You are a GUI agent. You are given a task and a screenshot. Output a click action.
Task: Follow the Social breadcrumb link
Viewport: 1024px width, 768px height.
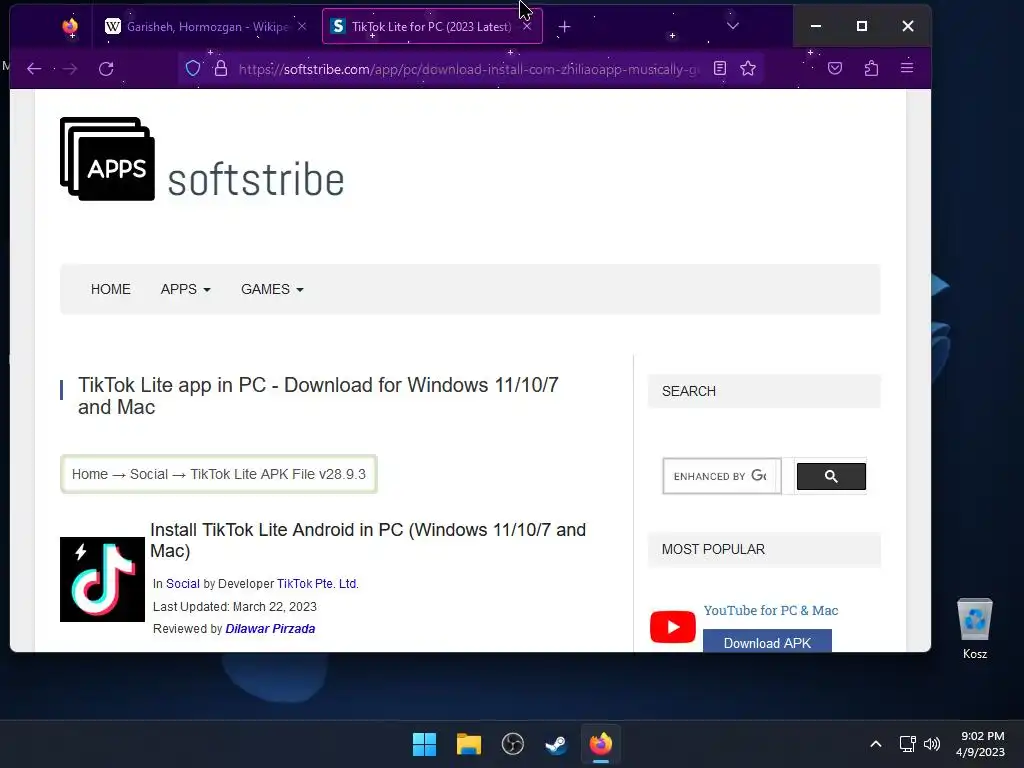(149, 474)
